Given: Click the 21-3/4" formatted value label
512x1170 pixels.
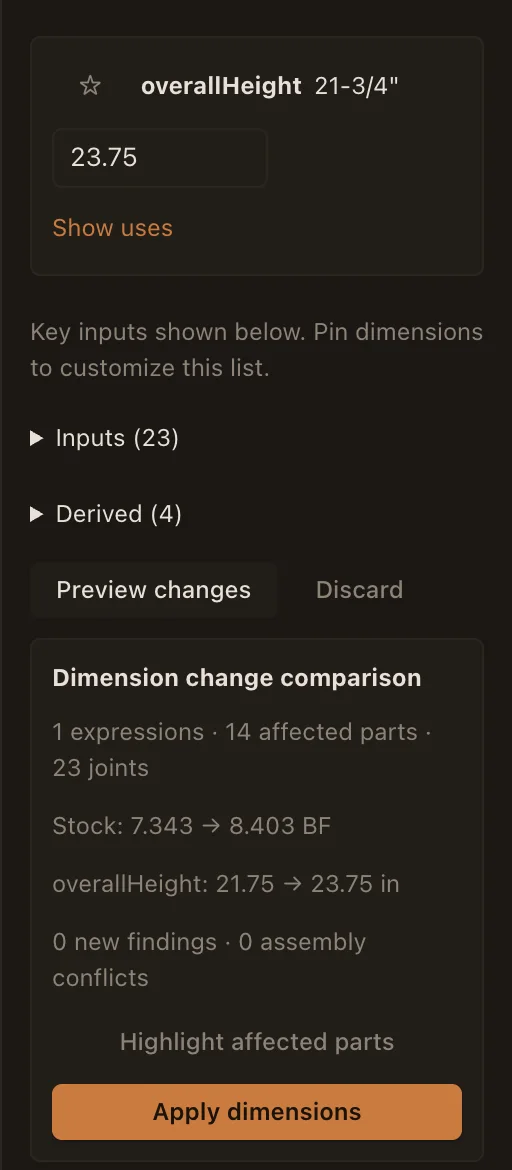Looking at the screenshot, I should pos(357,86).
